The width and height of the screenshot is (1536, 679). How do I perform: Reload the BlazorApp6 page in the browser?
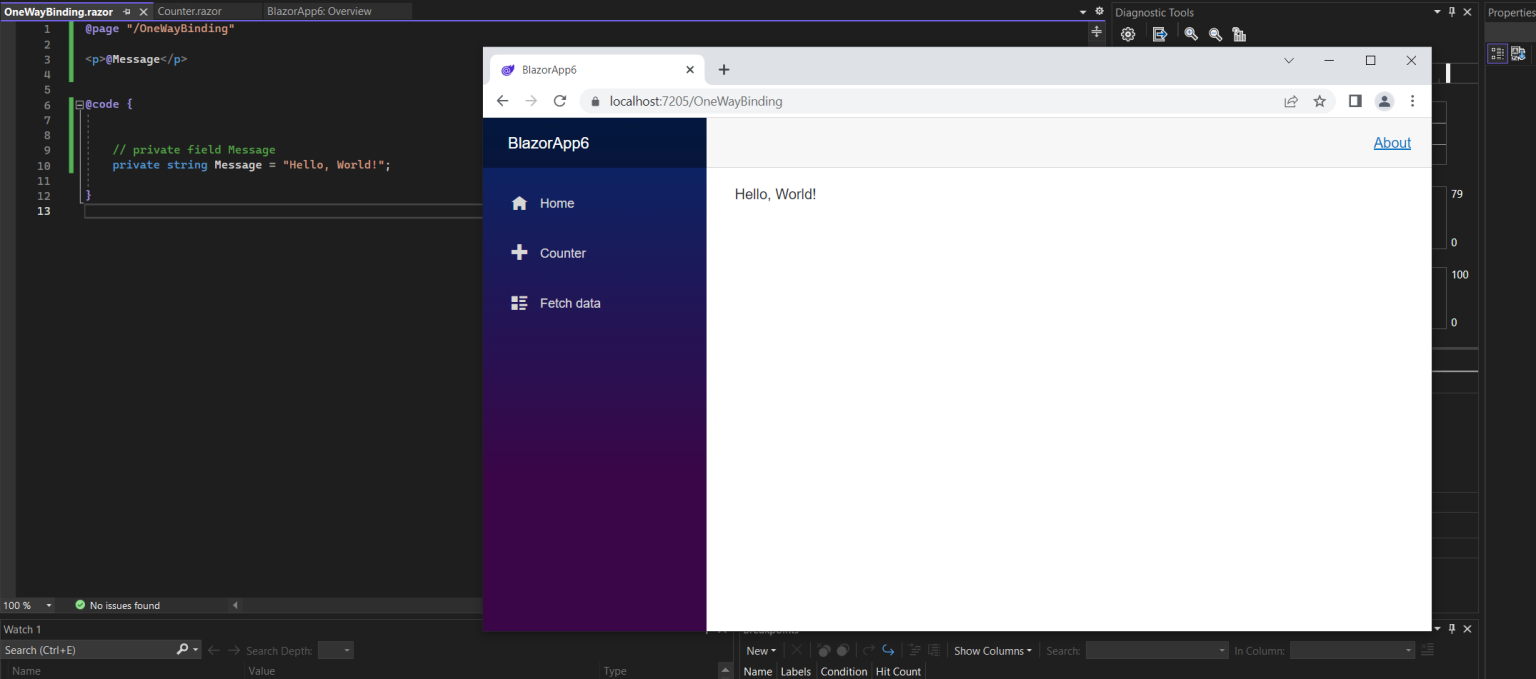tap(560, 100)
